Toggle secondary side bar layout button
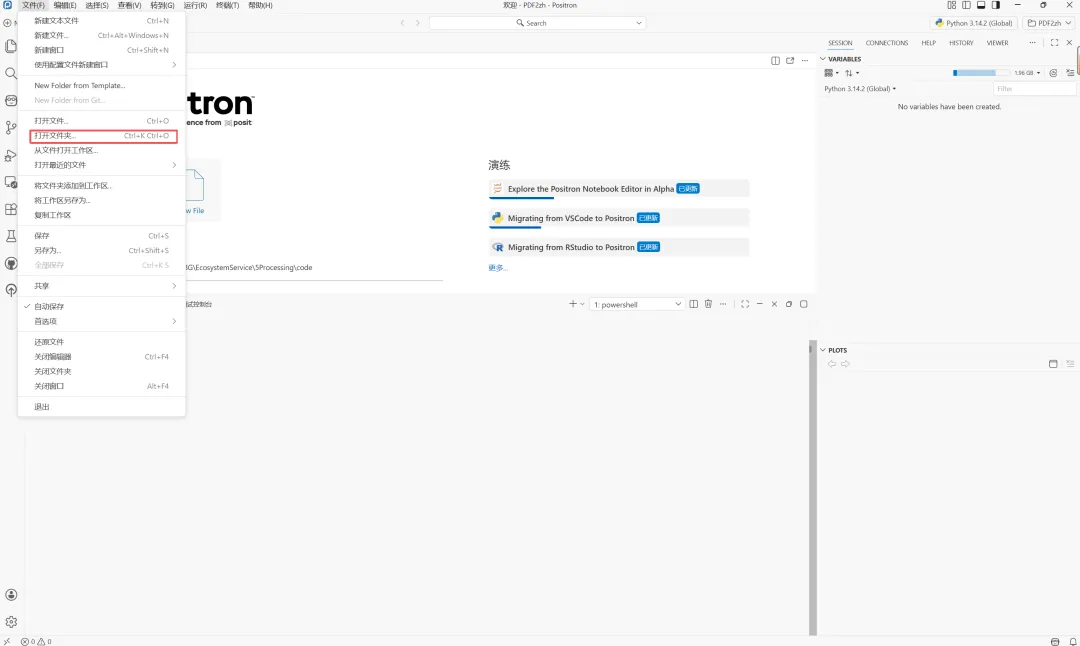The width and height of the screenshot is (1080, 646). tap(995, 5)
